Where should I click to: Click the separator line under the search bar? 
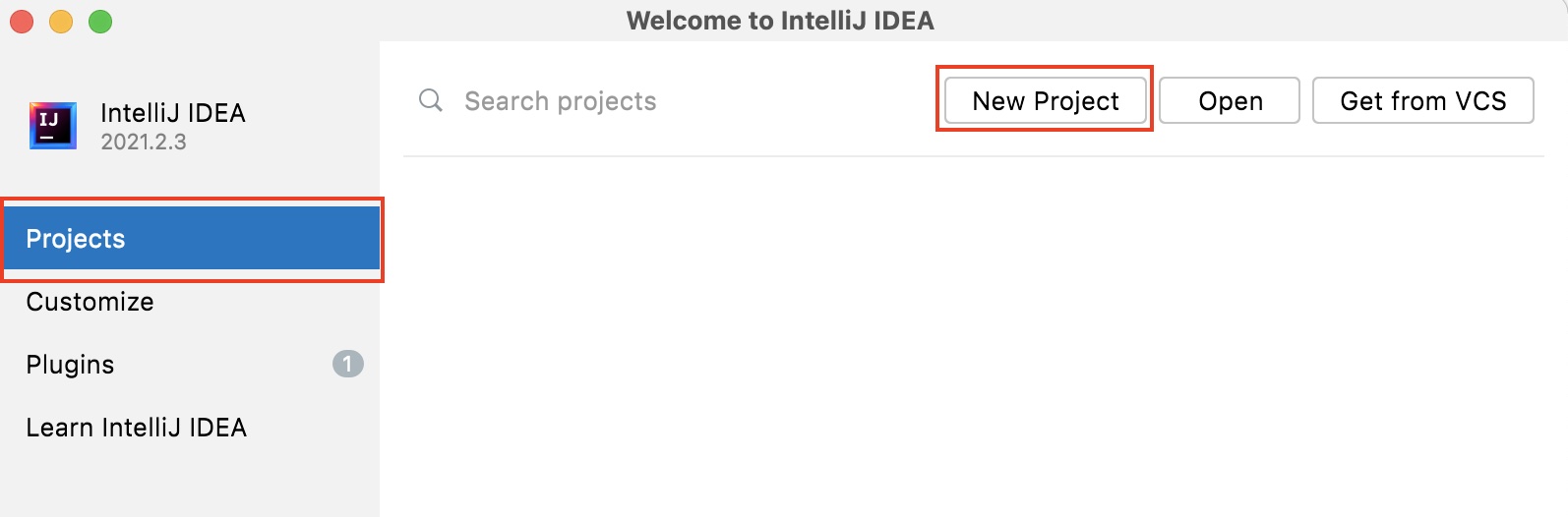click(972, 156)
